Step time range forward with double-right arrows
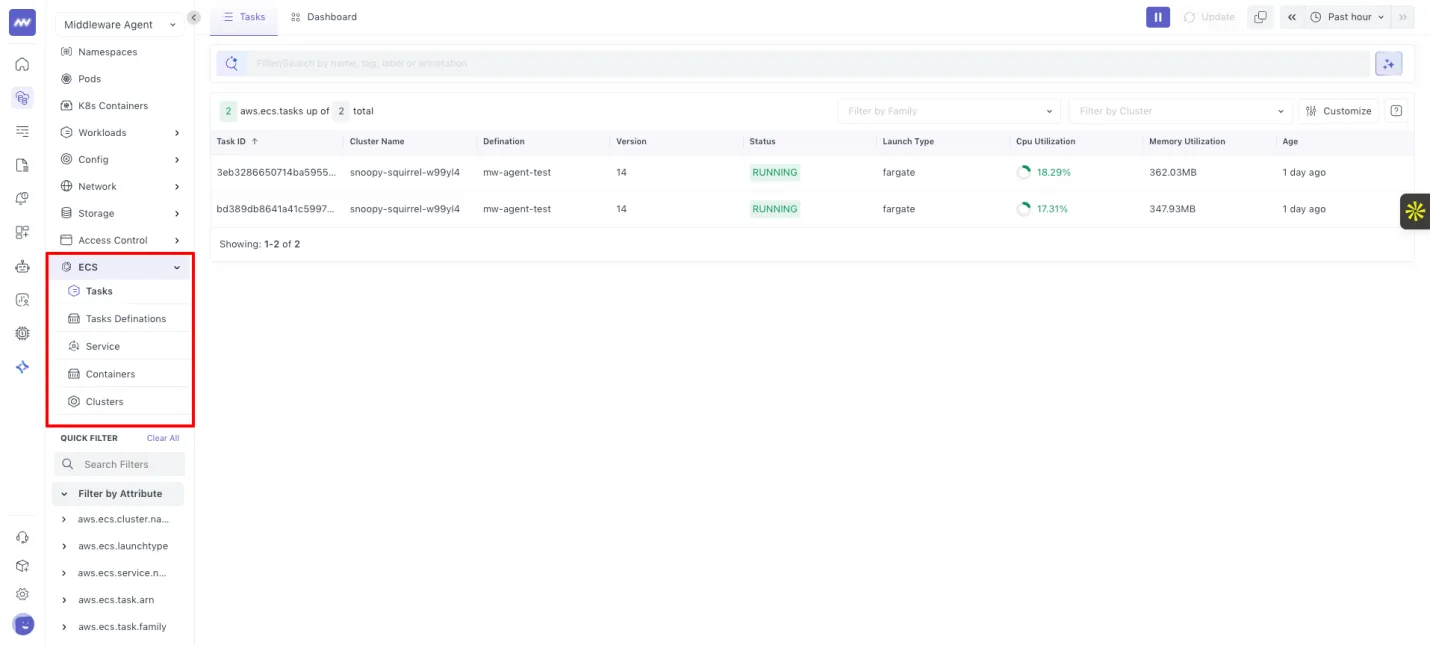 coord(1403,17)
